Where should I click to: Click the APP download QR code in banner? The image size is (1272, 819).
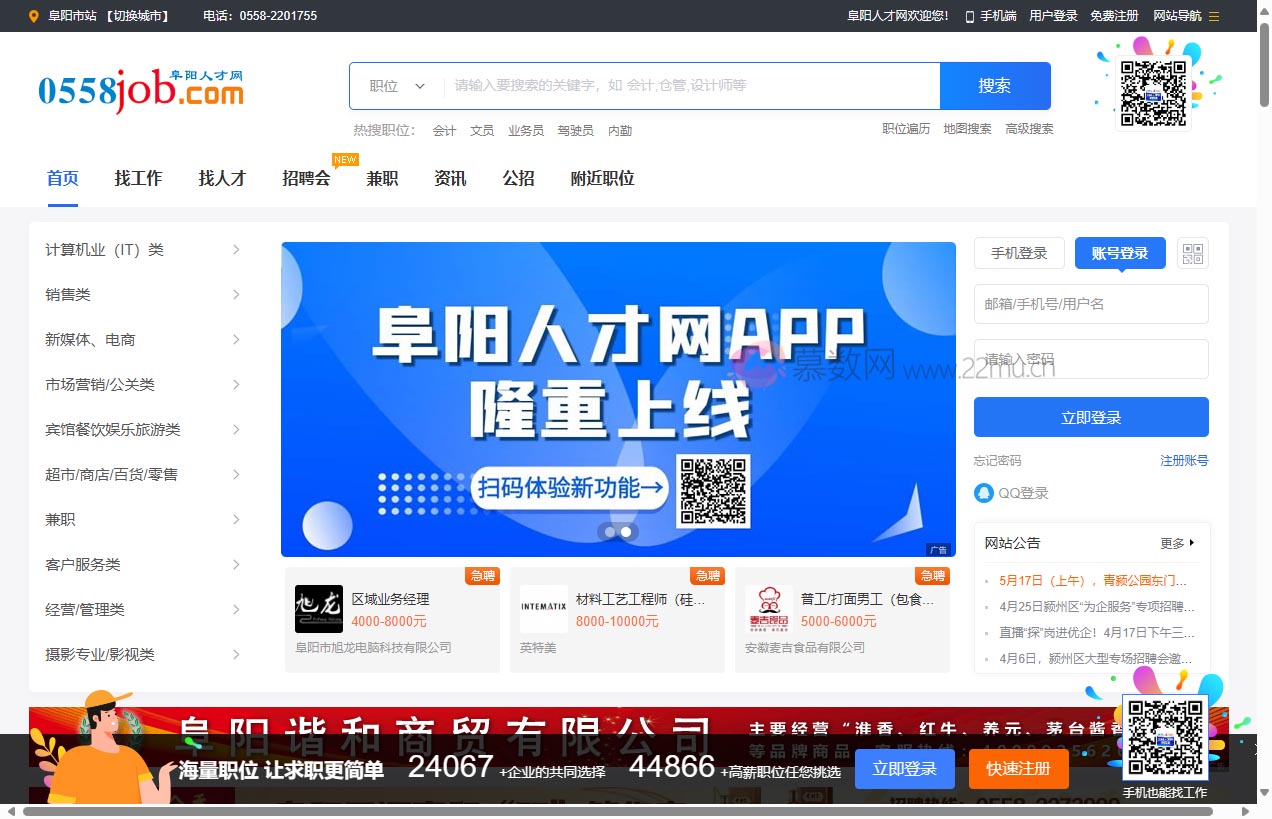[713, 491]
